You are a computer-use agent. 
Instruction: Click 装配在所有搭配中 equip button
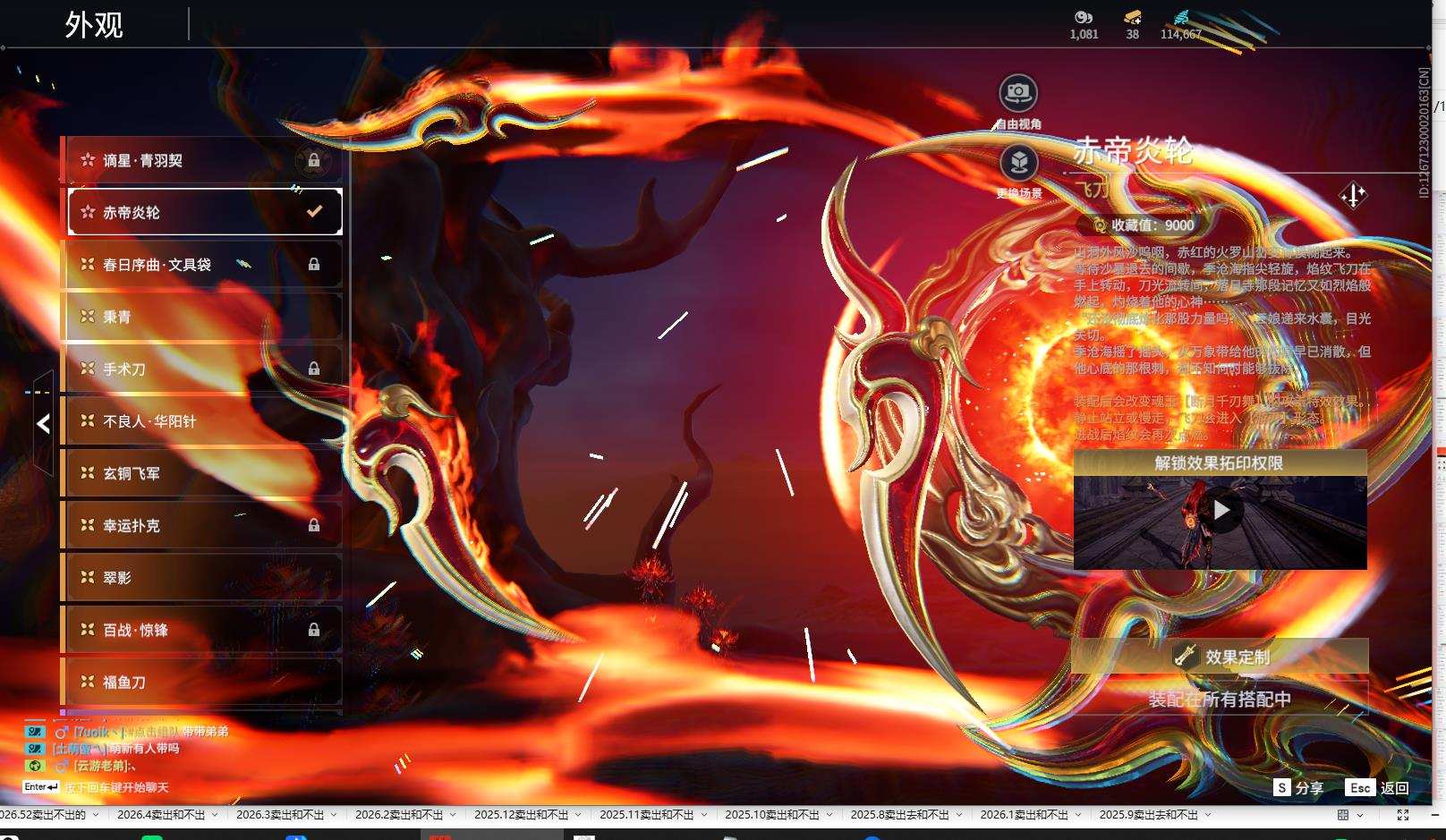click(x=1221, y=699)
